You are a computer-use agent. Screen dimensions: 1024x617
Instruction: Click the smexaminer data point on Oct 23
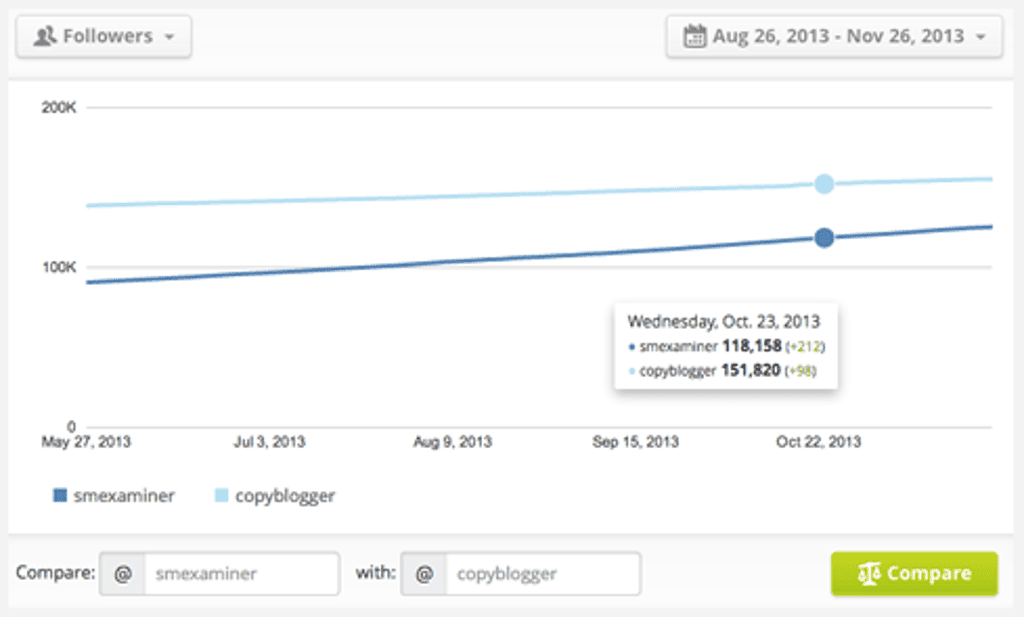(824, 238)
